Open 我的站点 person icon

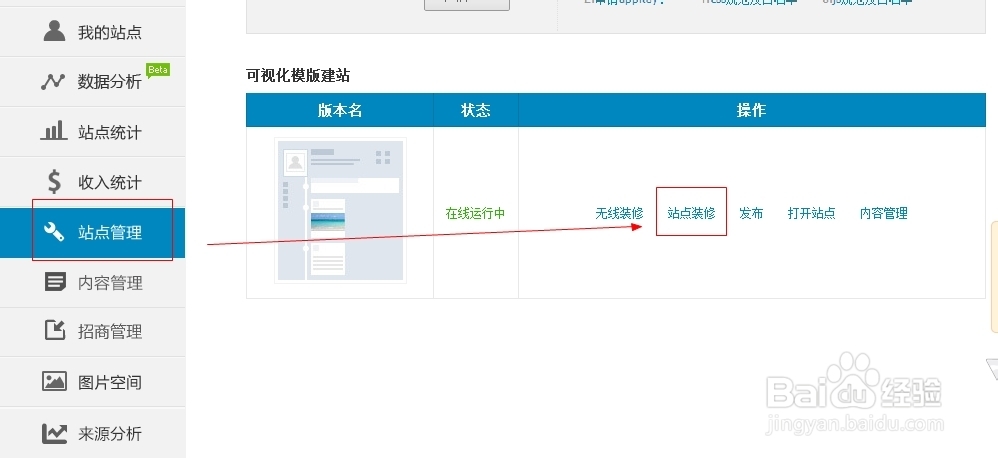(x=54, y=31)
